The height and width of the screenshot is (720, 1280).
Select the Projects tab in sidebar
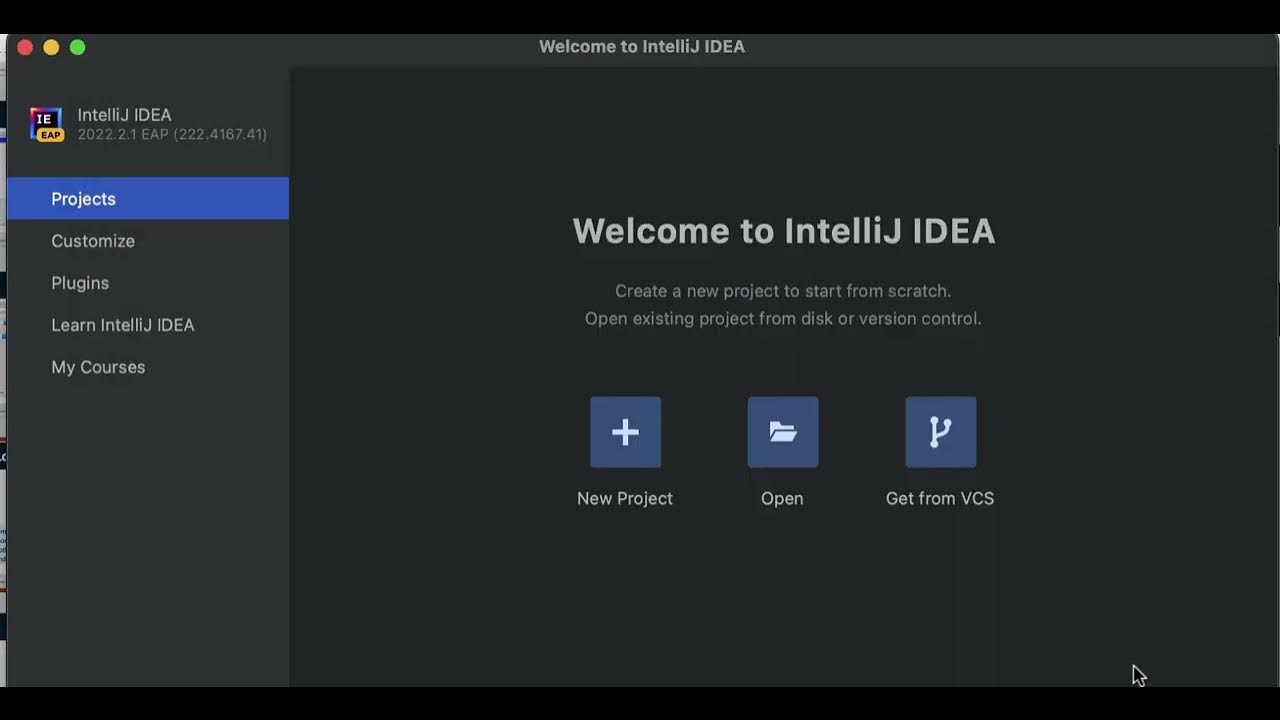(148, 199)
